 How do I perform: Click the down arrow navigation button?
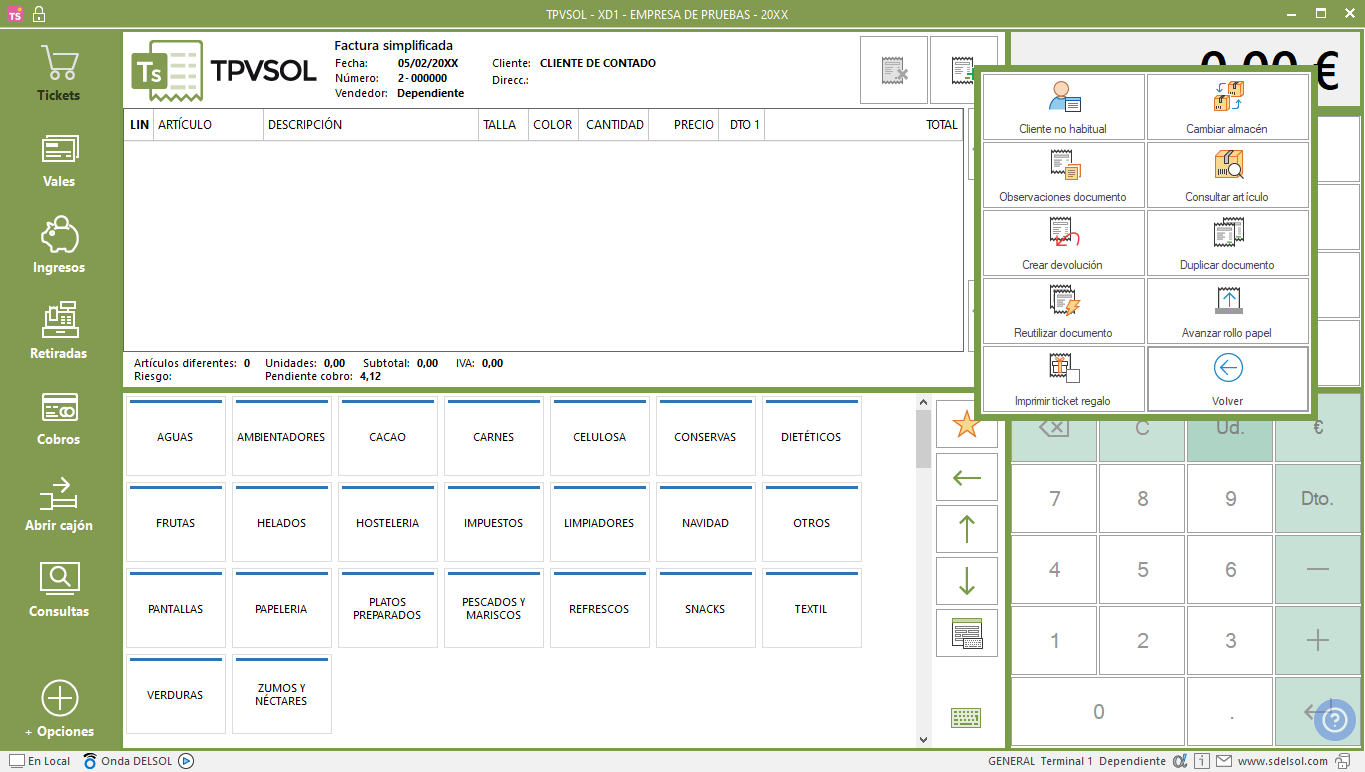point(966,581)
